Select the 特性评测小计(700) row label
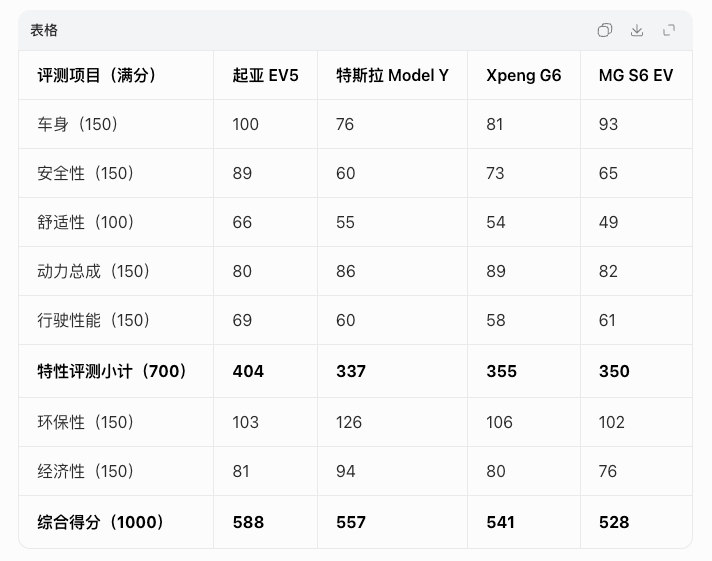Screen dimensions: 712x561 tap(112, 371)
